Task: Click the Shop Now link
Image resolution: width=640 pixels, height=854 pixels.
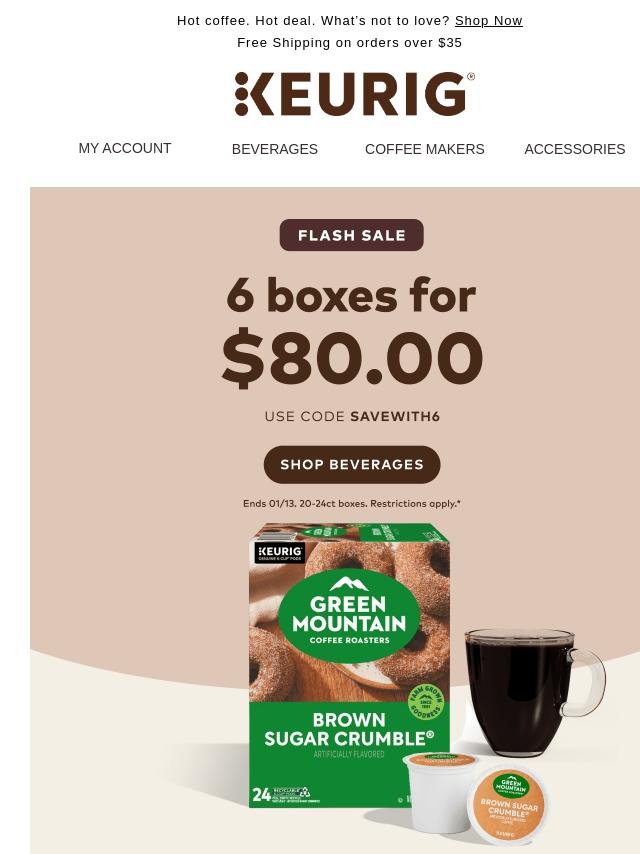Action: [488, 21]
